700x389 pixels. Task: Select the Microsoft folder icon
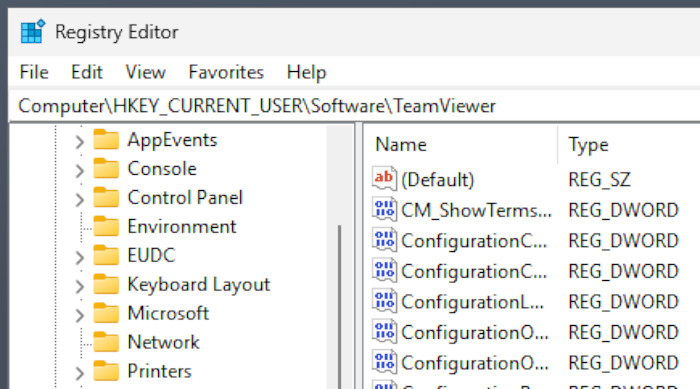pyautogui.click(x=106, y=313)
